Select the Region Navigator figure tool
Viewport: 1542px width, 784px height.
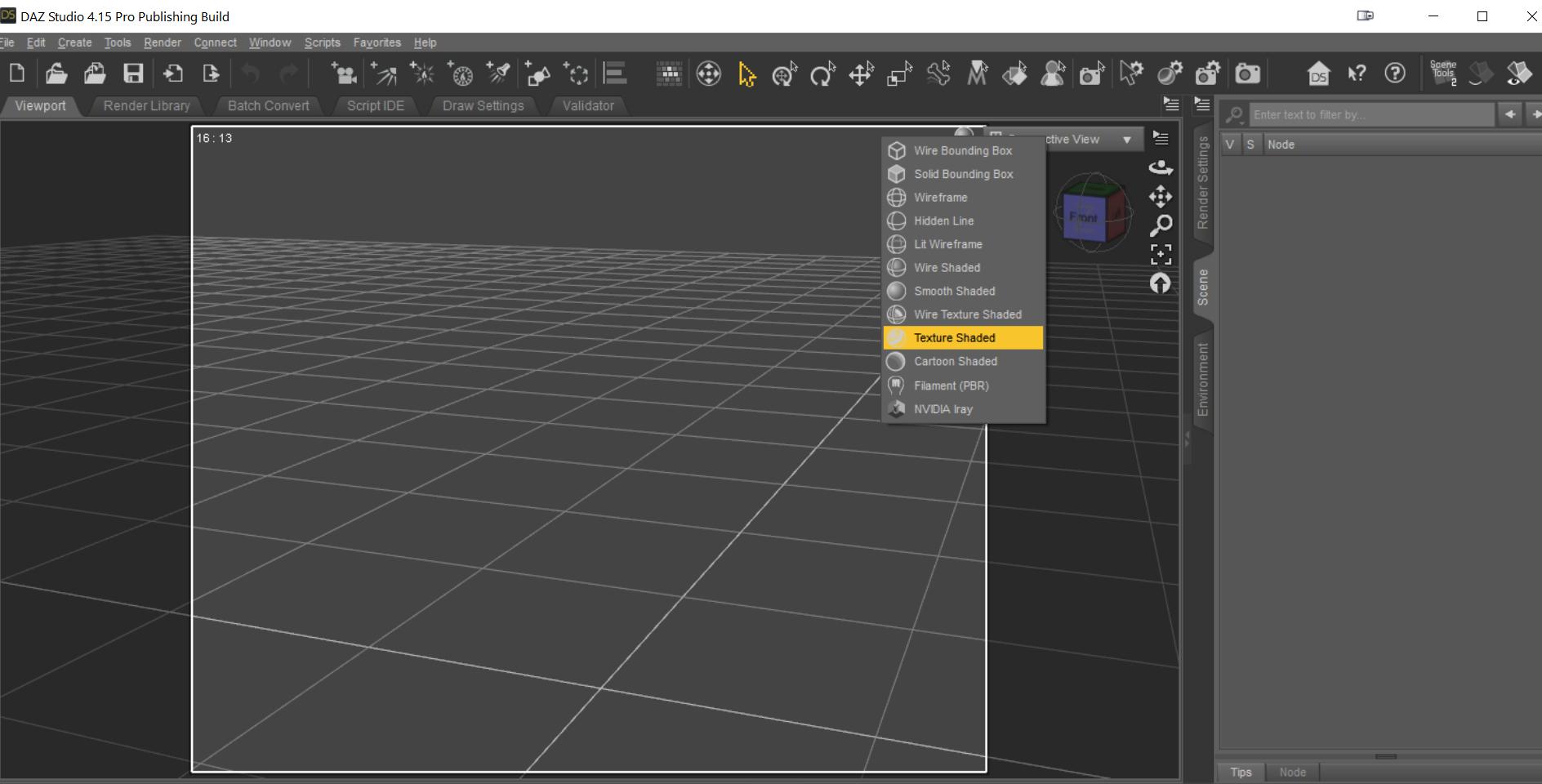pos(1054,74)
